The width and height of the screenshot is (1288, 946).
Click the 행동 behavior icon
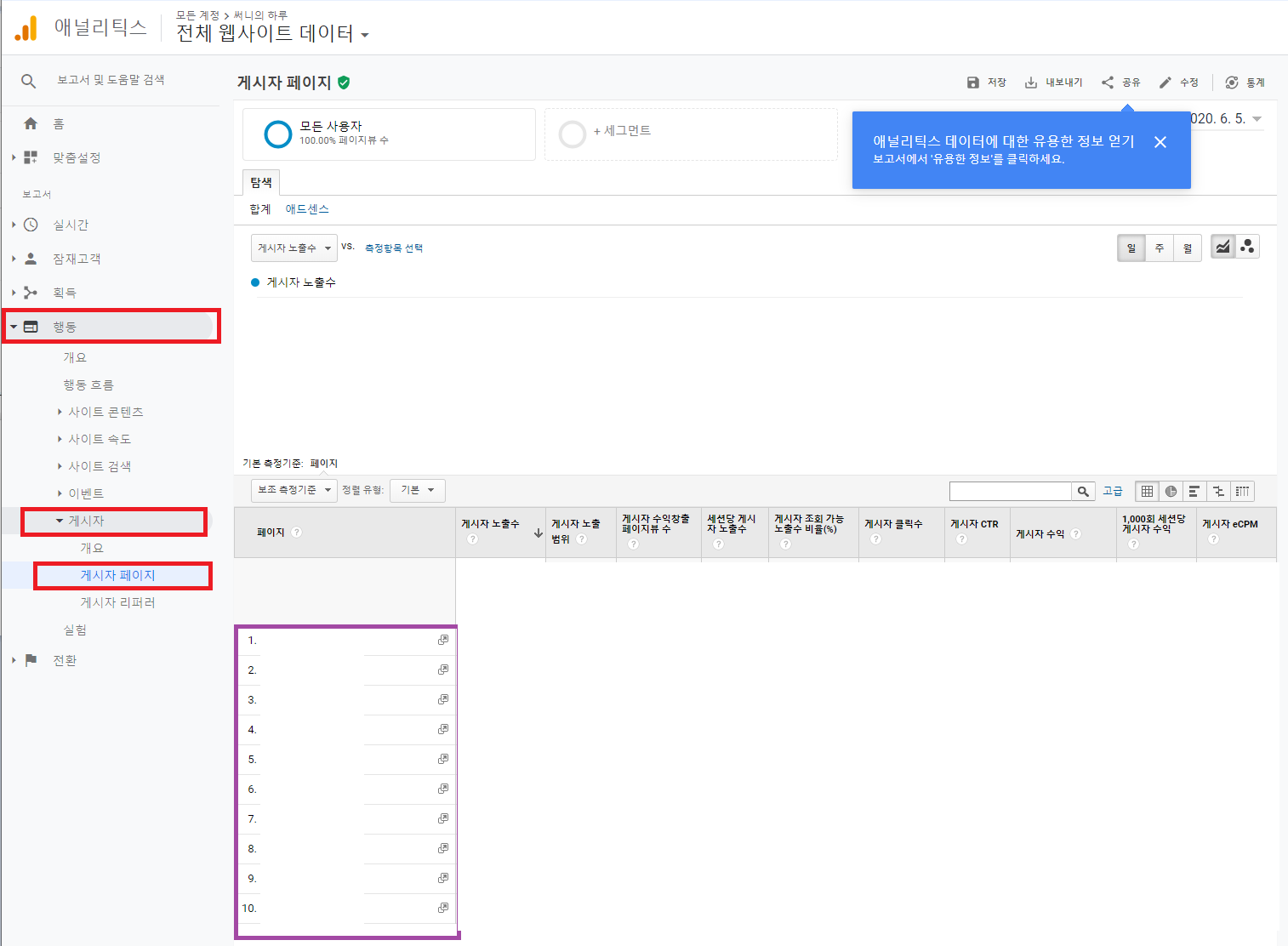pyautogui.click(x=31, y=327)
